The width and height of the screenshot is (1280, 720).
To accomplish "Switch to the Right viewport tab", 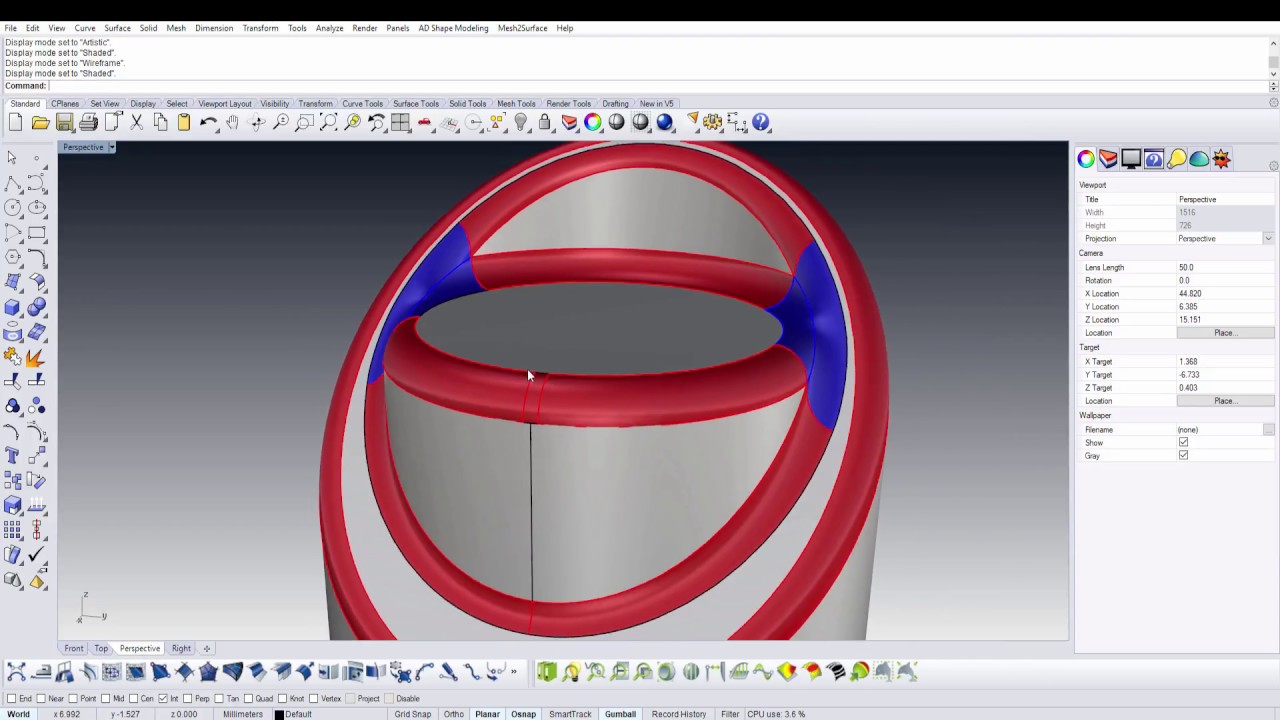I will 181,648.
